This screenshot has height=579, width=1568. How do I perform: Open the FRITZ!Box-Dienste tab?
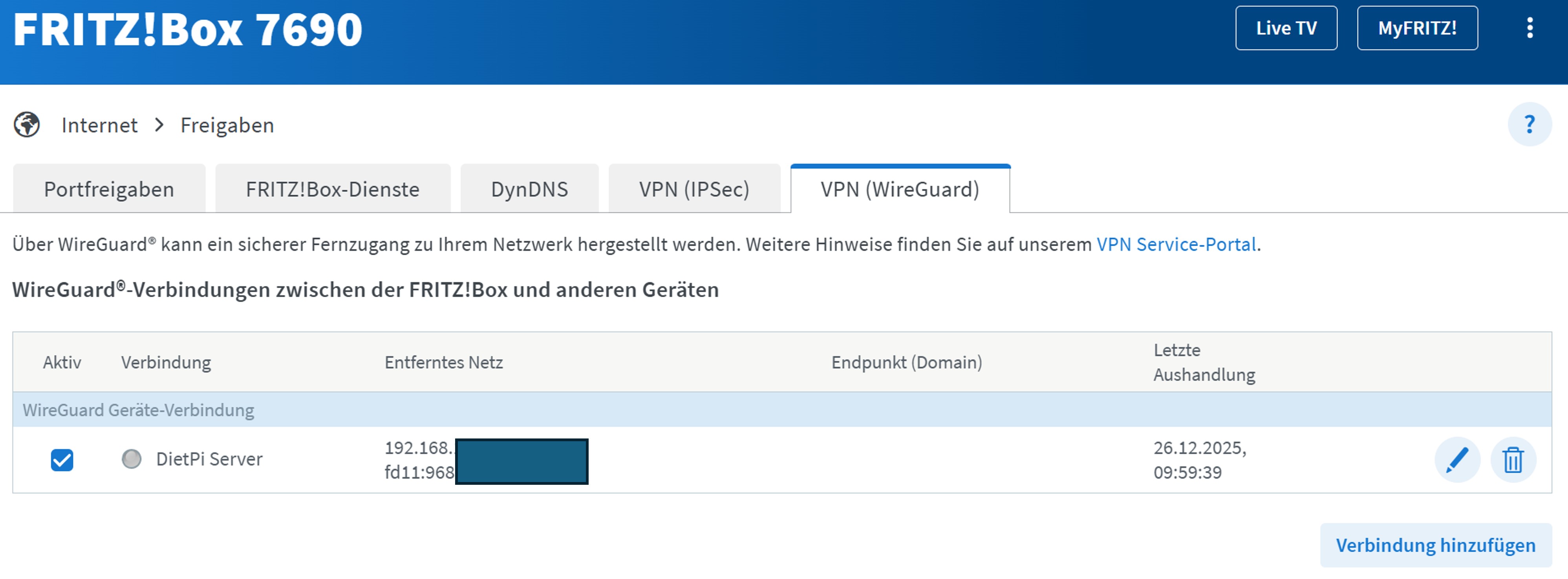[x=332, y=189]
